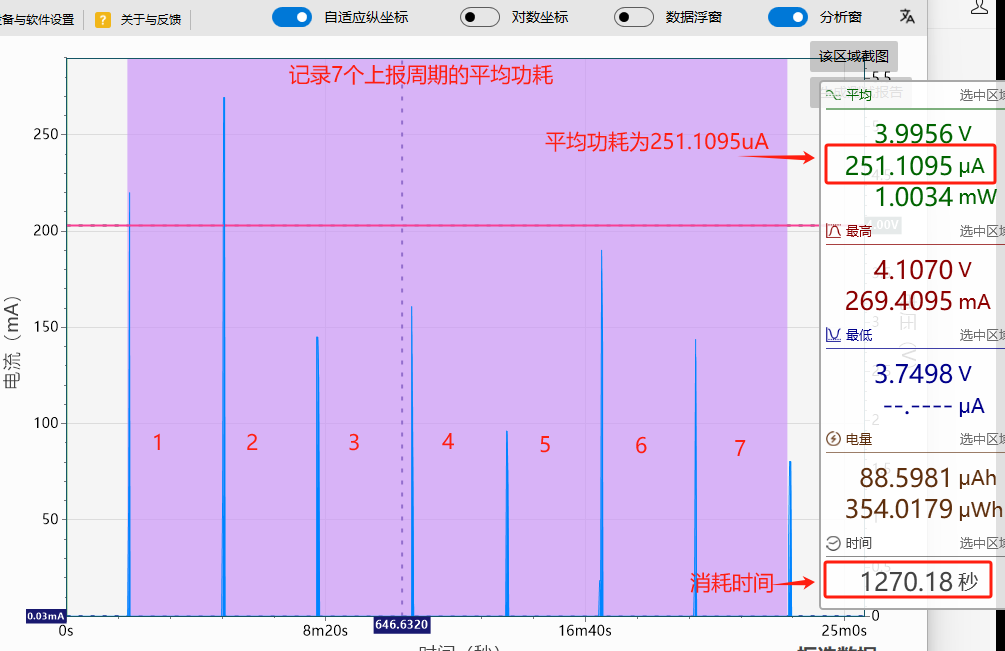Disable the 自适应纵坐标 toggle
This screenshot has width=1005, height=651.
[x=292, y=17]
